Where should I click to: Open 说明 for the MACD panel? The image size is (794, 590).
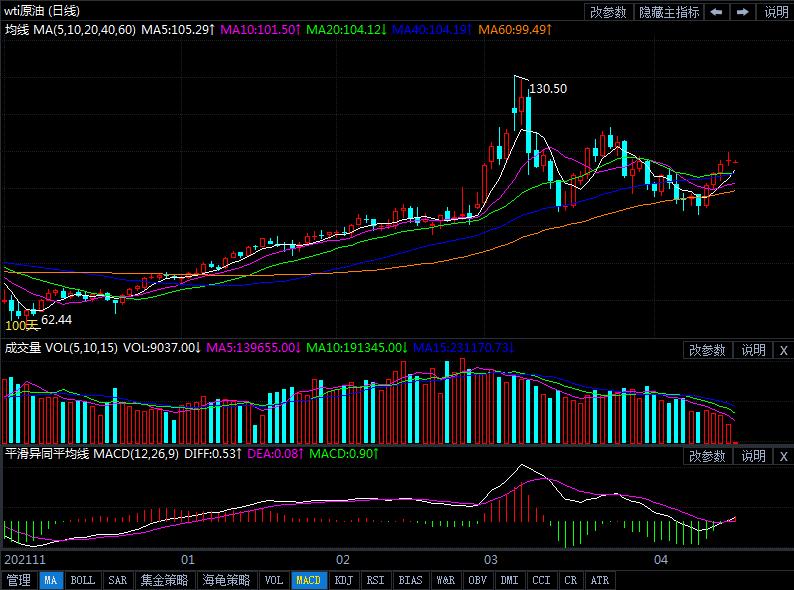click(x=753, y=456)
